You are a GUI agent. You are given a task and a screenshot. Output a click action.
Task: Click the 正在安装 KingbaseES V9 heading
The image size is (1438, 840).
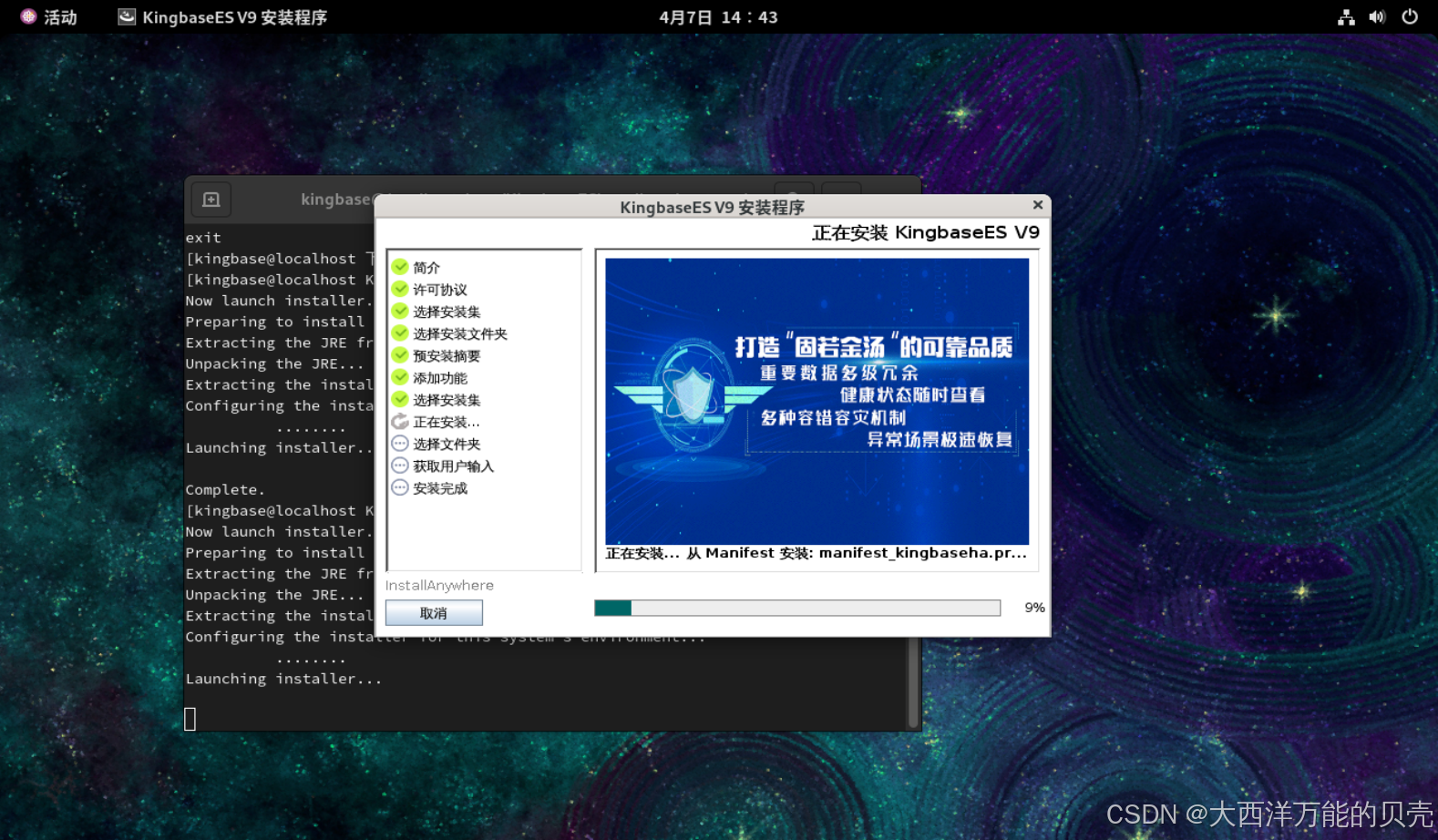click(x=926, y=232)
